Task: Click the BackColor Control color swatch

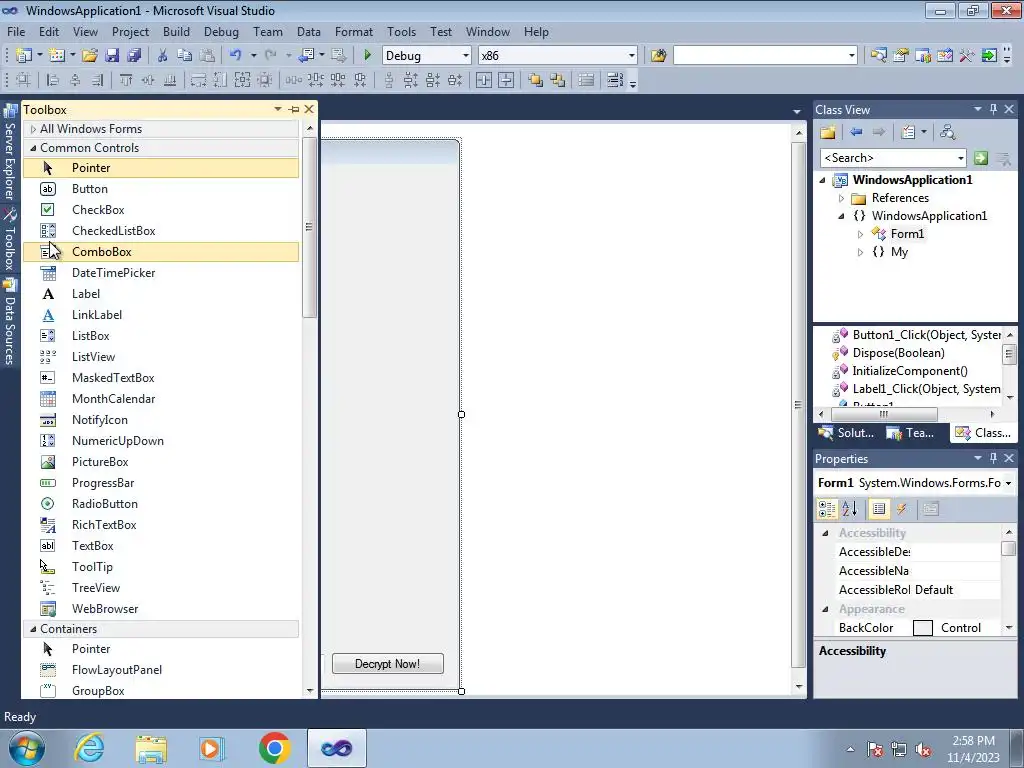Action: [922, 628]
